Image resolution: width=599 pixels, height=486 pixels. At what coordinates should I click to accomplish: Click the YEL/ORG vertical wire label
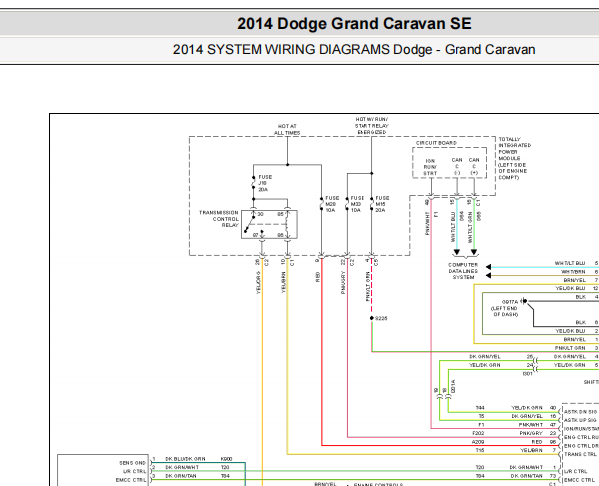[258, 283]
